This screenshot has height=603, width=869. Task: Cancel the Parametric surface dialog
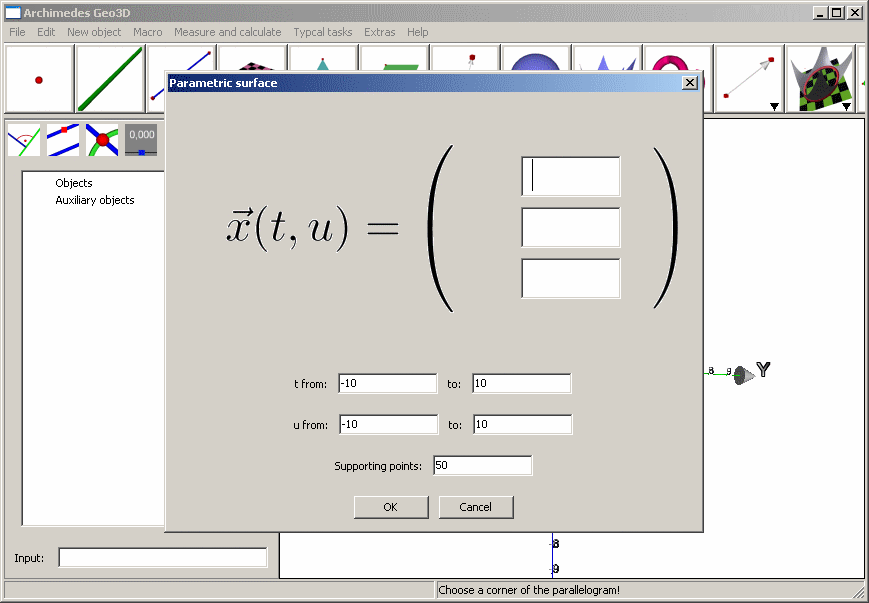click(x=476, y=507)
